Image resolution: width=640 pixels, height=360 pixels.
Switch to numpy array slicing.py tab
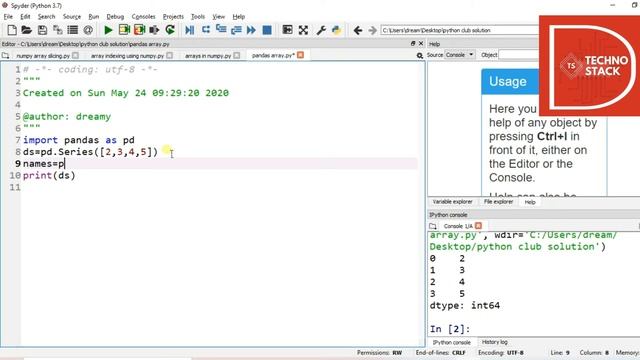pyautogui.click(x=43, y=56)
